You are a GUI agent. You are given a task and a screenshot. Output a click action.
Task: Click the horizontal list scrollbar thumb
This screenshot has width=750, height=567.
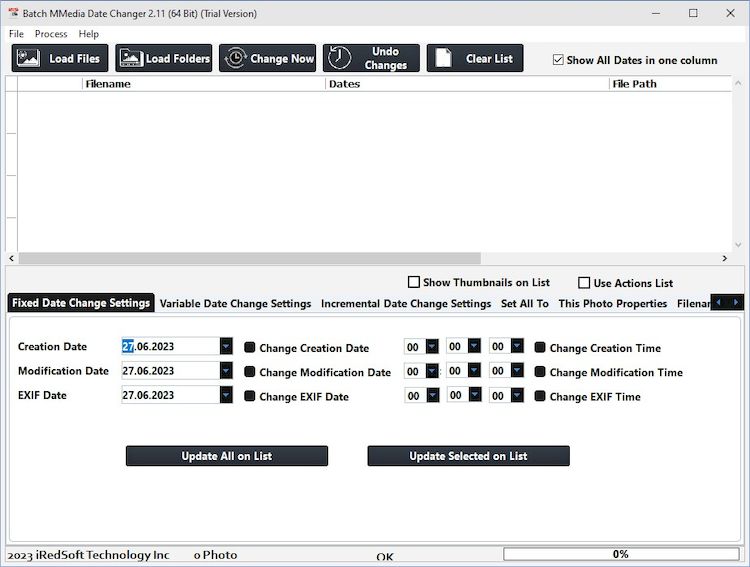249,258
